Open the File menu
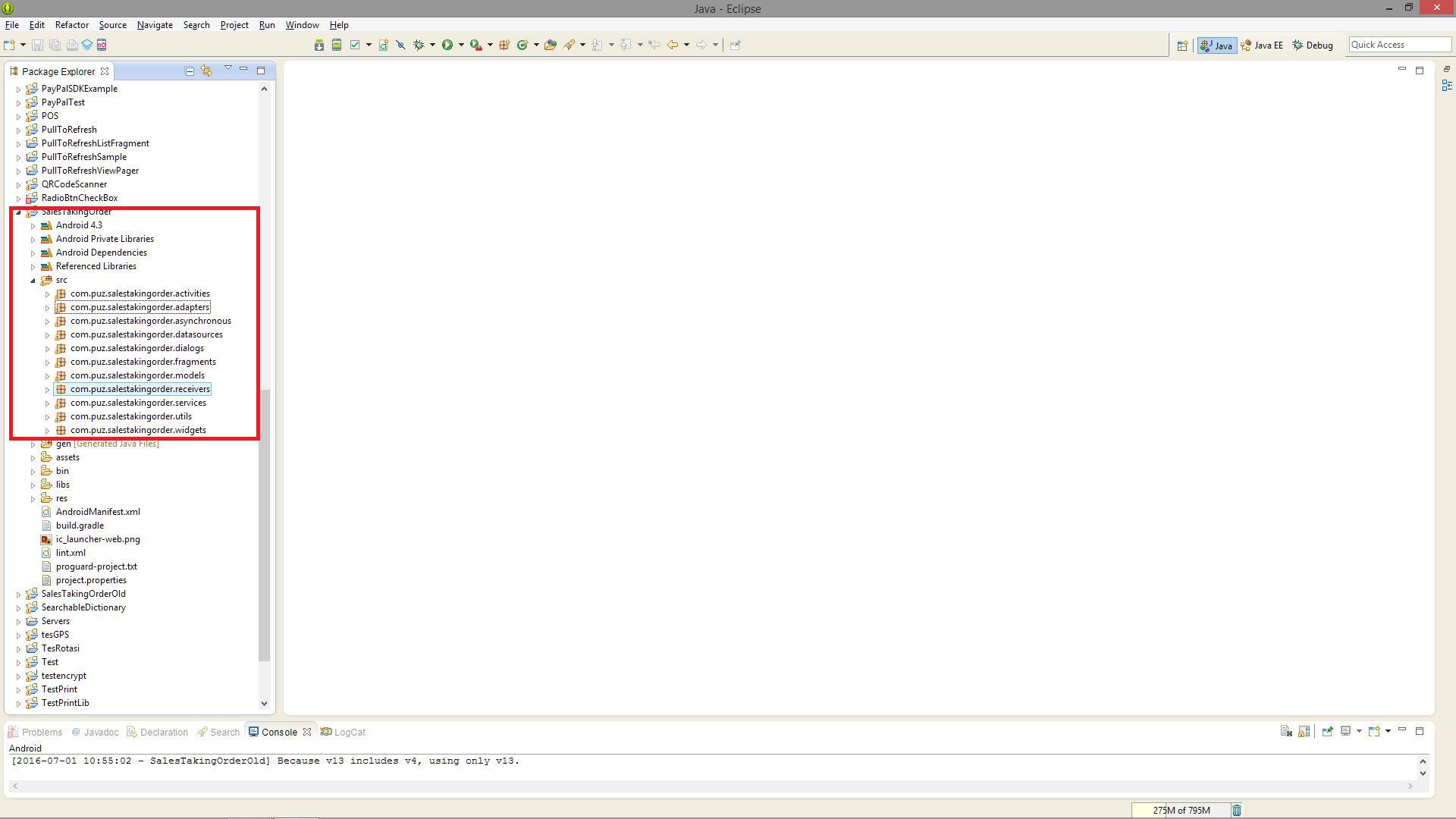1456x819 pixels. (12, 25)
